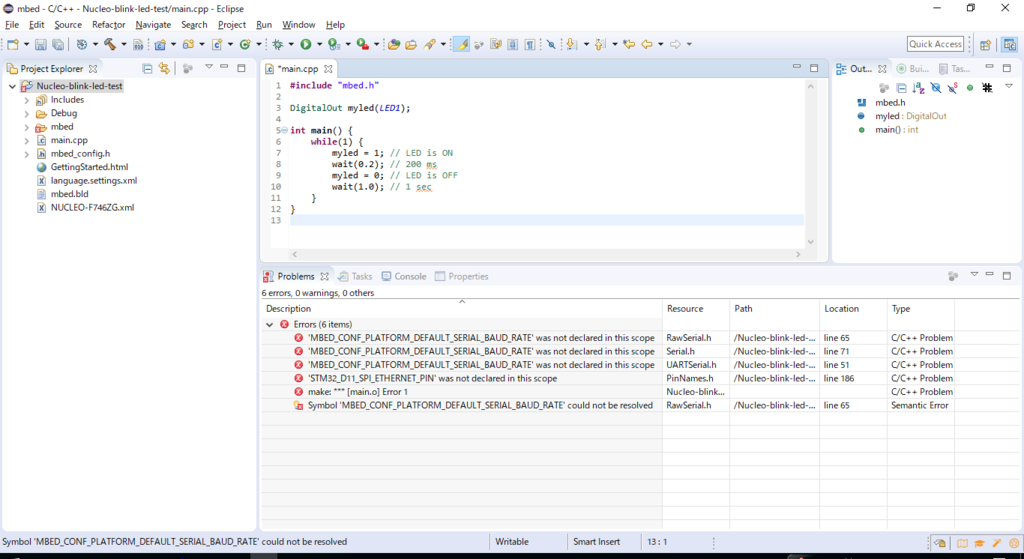Click the Next Annotation down-arrow icon
1024x559 pixels.
click(x=571, y=44)
